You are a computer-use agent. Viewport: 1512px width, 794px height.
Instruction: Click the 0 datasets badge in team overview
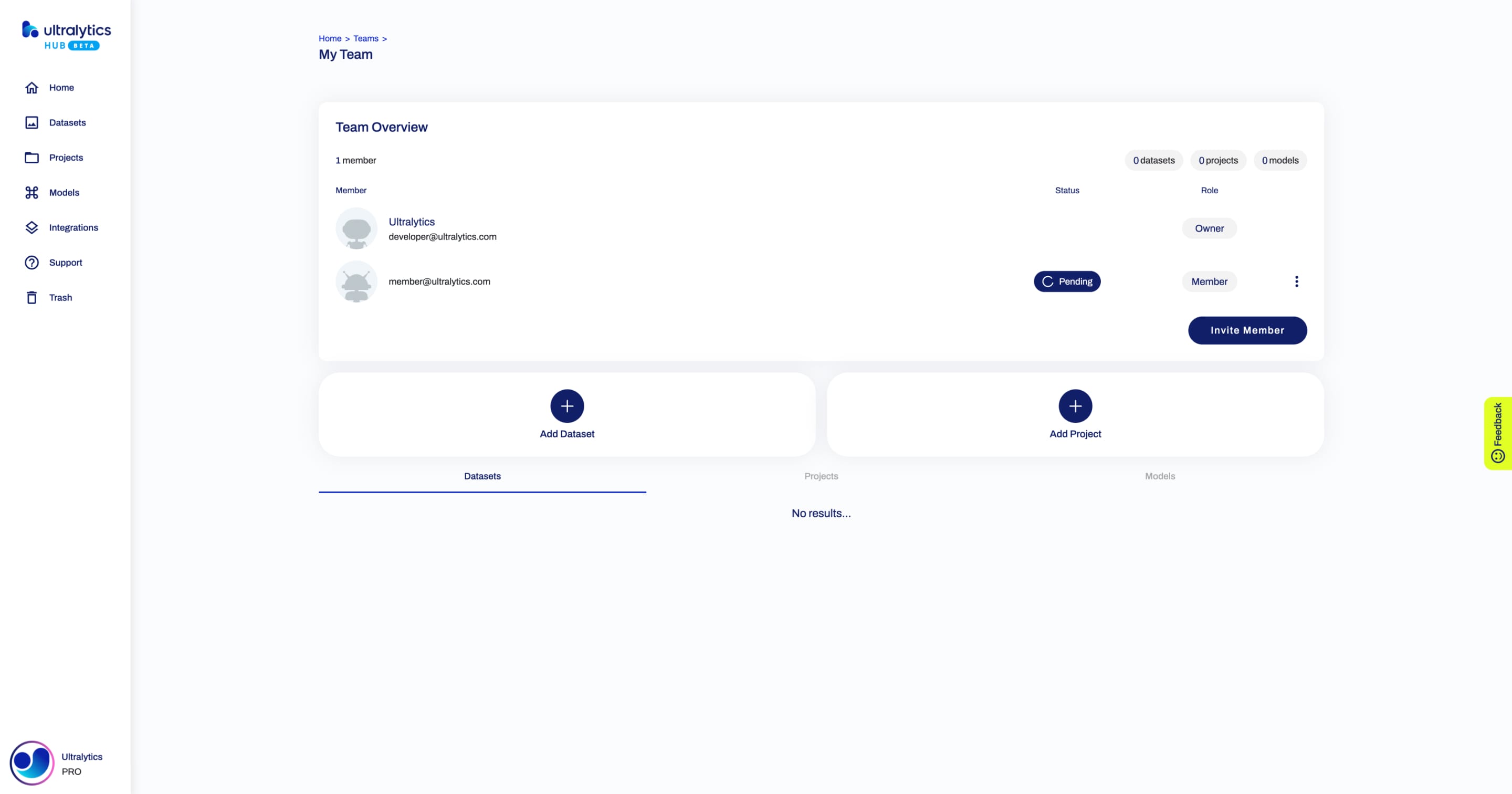click(1154, 160)
